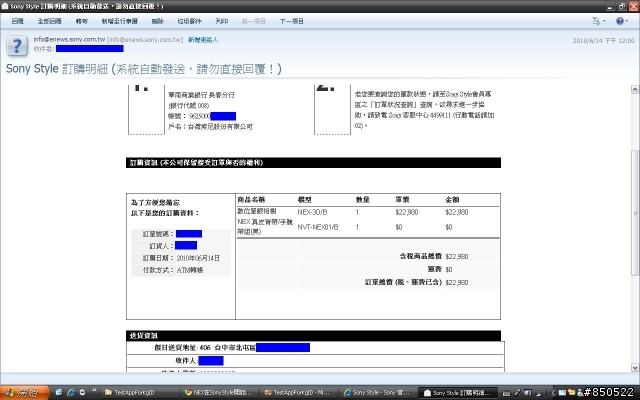Screen dimensions: 640x400
Task: Click the ATM轉帳 payment method text
Action: [x=190, y=270]
